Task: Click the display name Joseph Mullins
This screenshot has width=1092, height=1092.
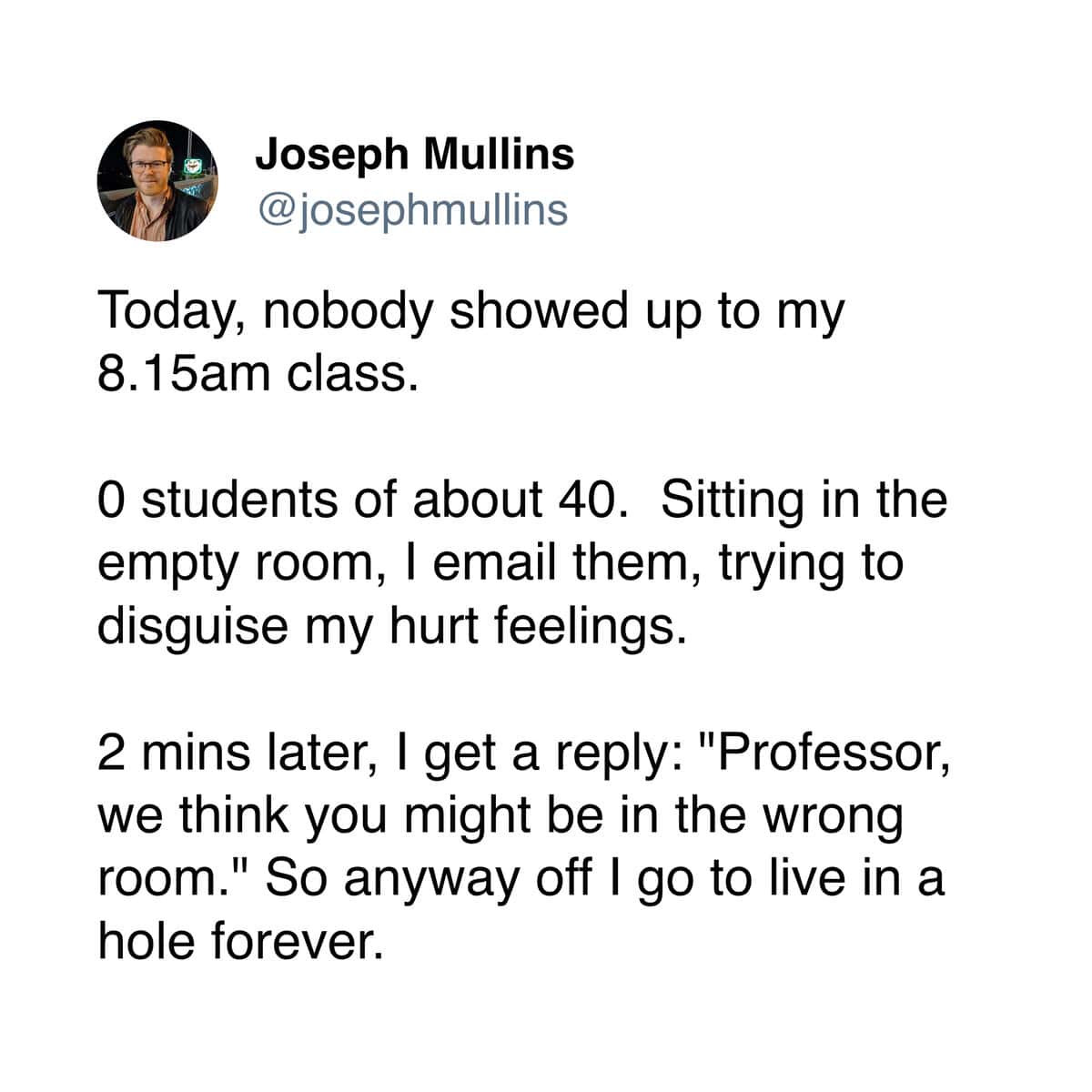Action: [415, 154]
